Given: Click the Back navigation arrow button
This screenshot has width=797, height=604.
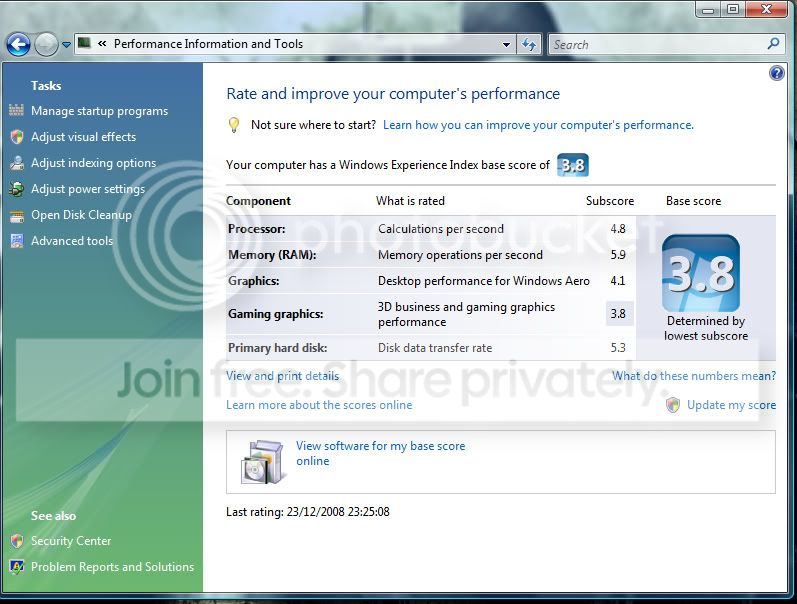Looking at the screenshot, I should (x=18, y=45).
